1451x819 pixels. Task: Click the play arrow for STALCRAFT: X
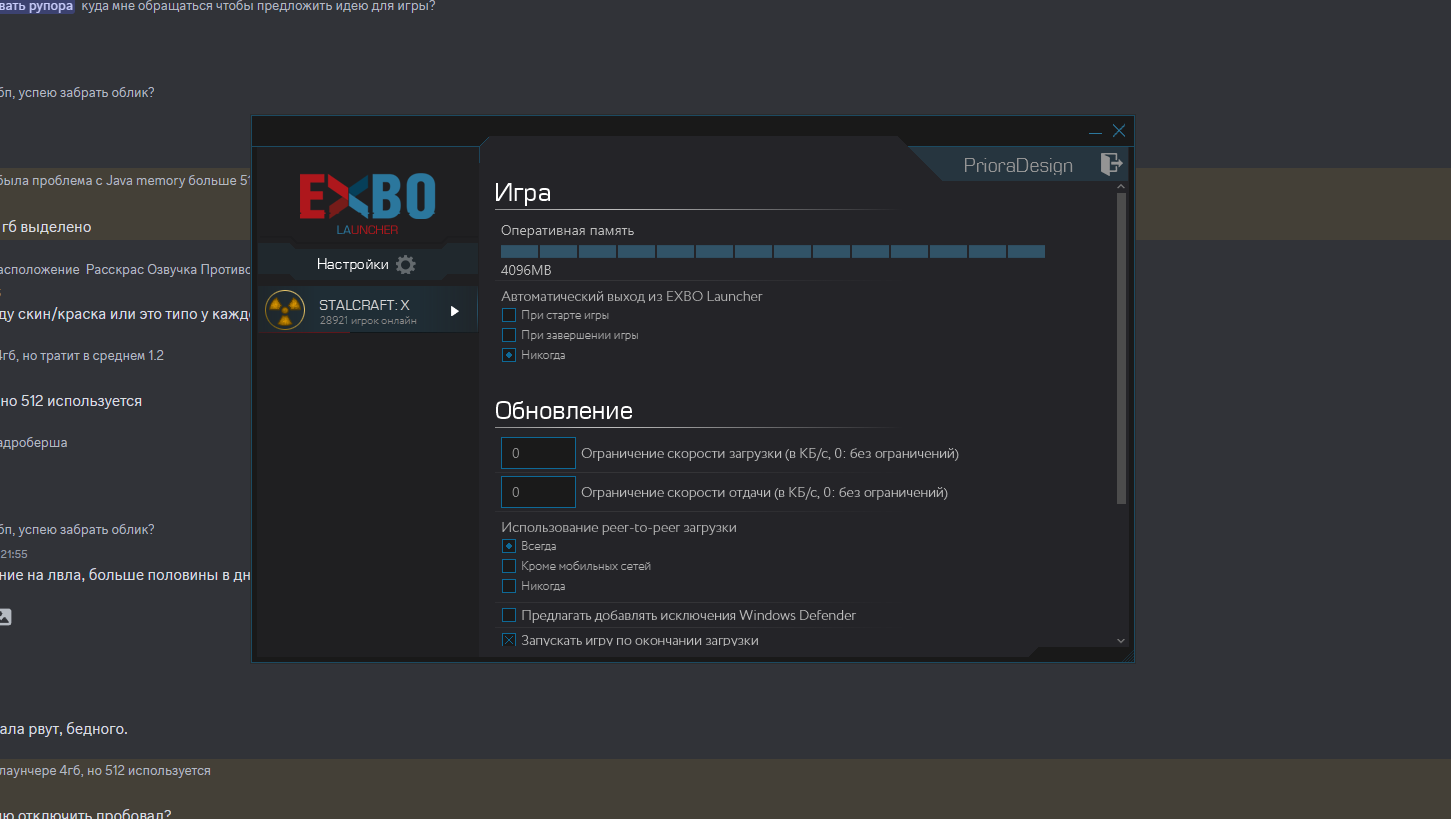pos(455,311)
